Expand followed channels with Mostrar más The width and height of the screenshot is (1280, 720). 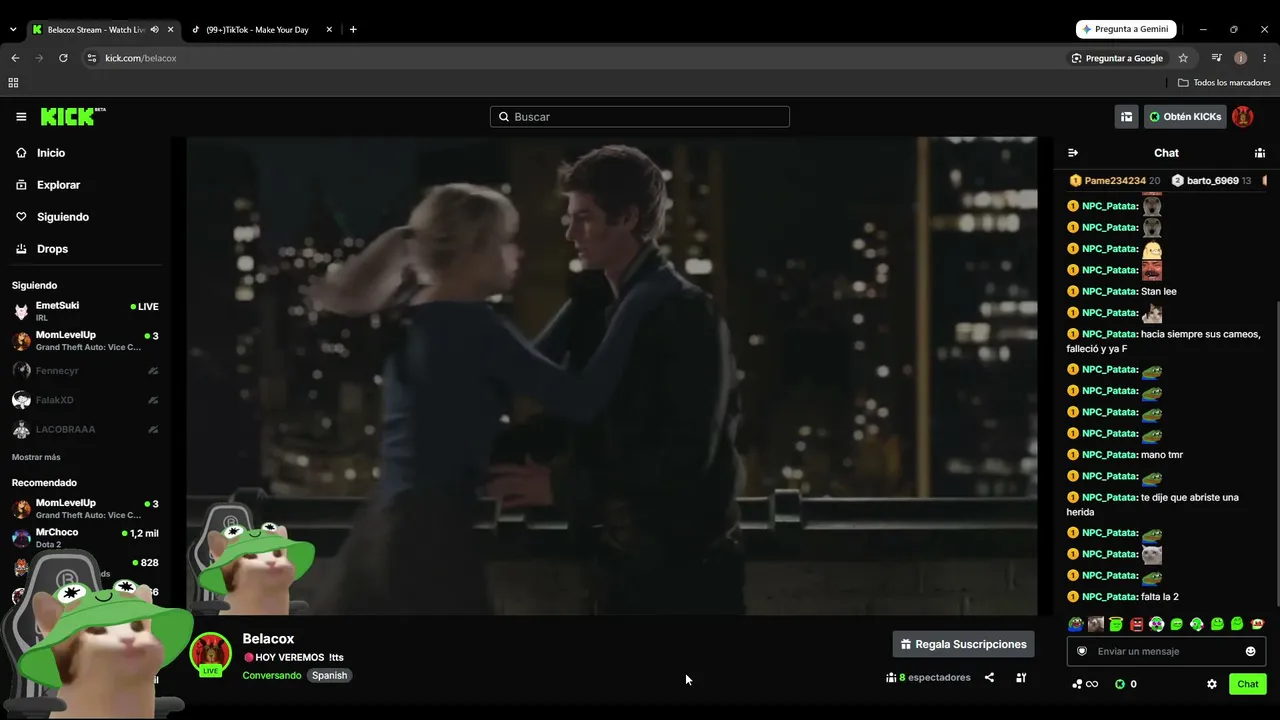click(x=36, y=457)
